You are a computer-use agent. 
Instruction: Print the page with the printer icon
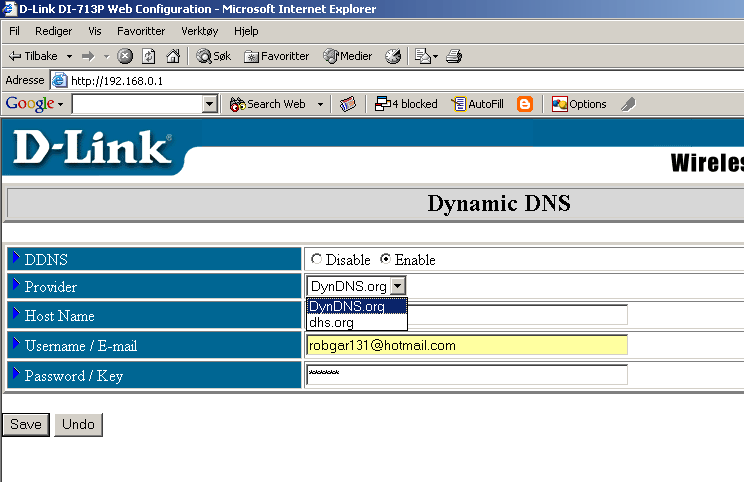point(454,56)
